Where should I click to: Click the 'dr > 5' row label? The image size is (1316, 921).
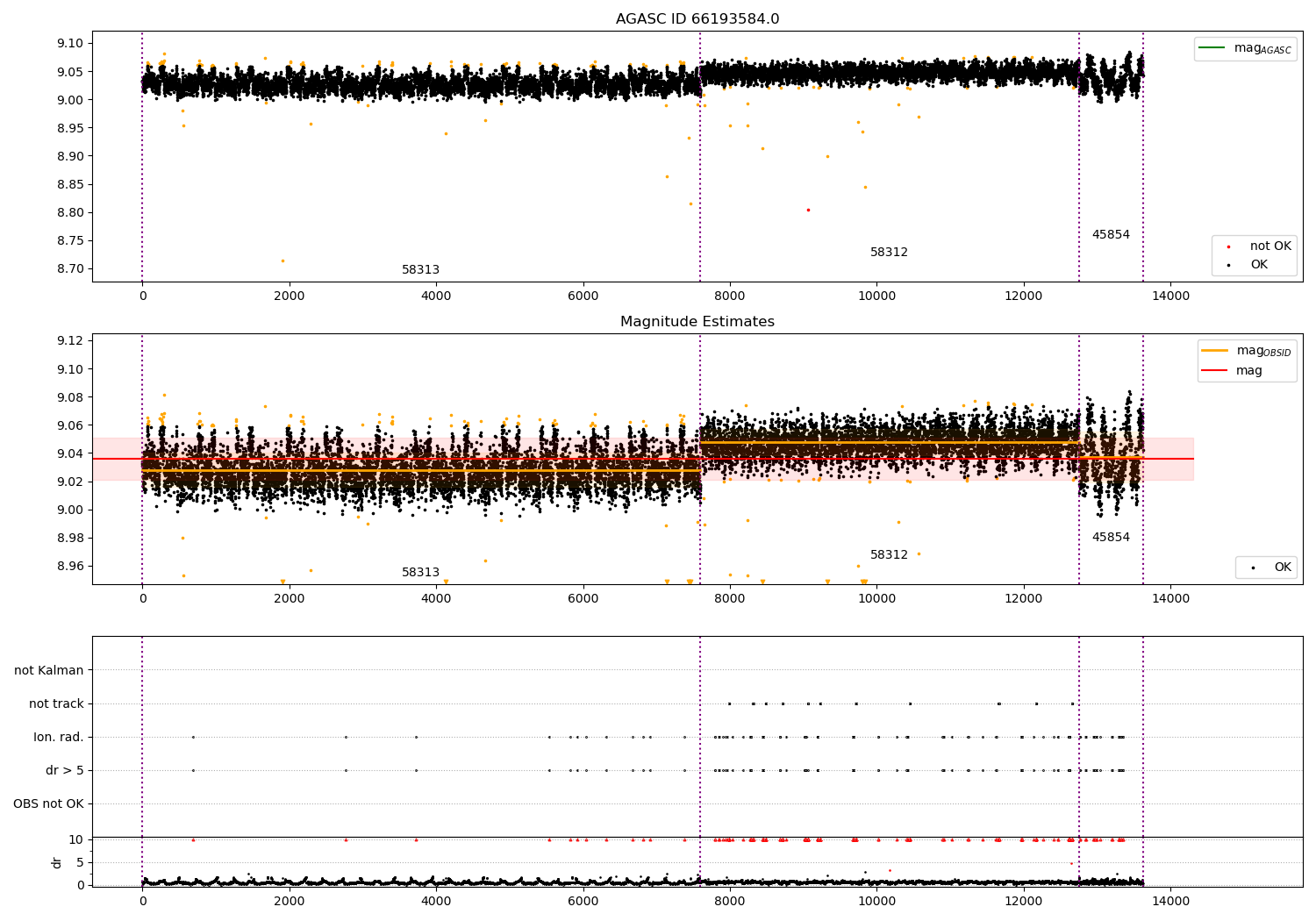tap(65, 771)
